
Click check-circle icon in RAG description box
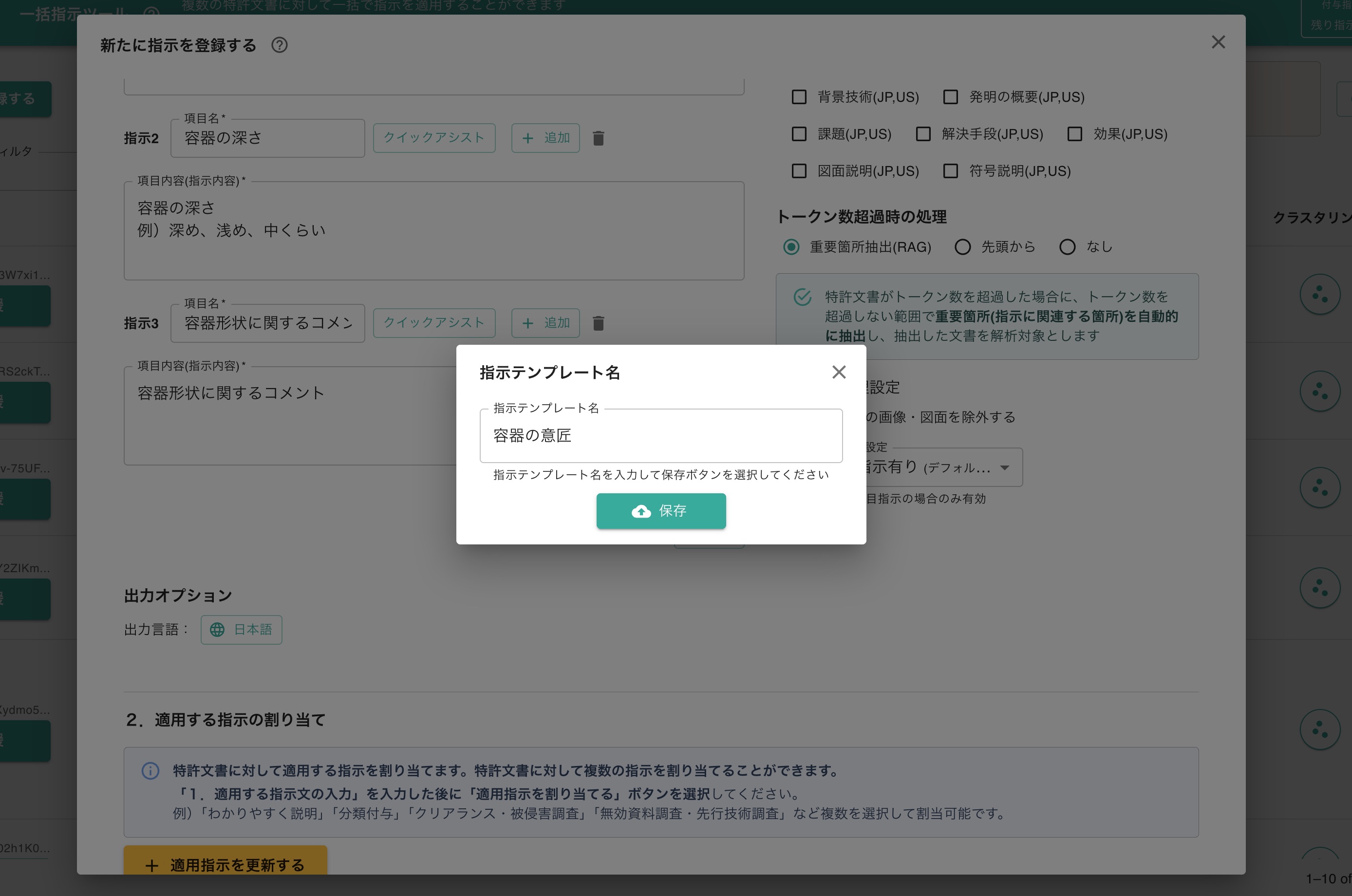click(x=803, y=297)
